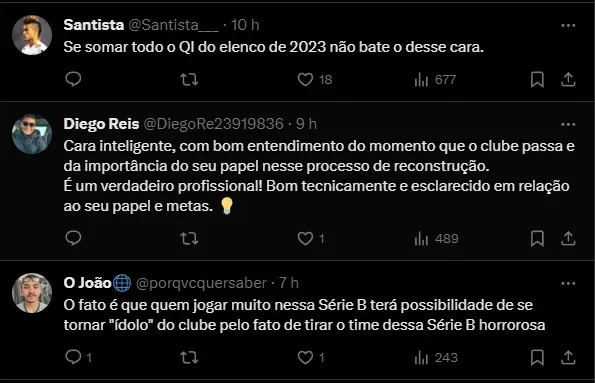
Task: Open more options on O João's tweet
Action: click(568, 284)
